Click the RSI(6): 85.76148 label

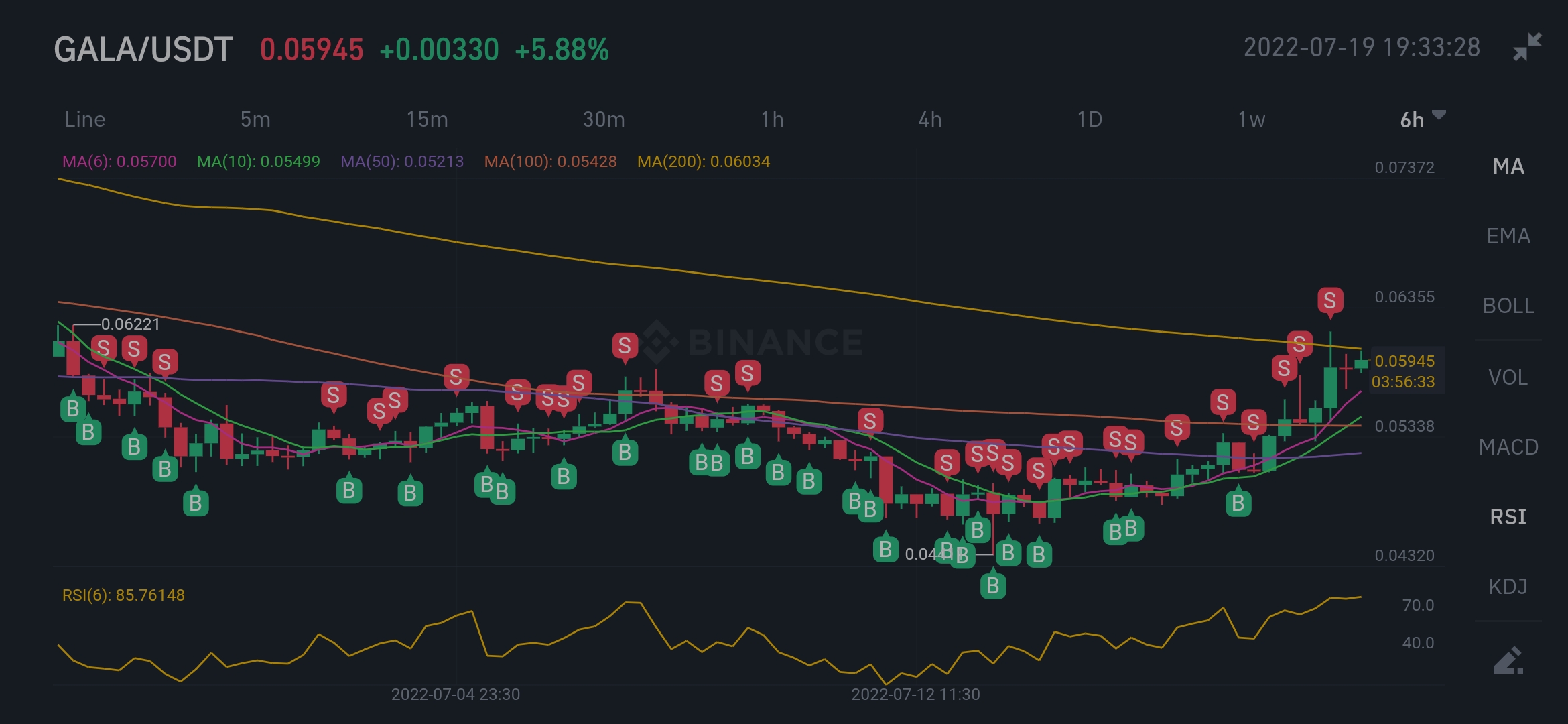tap(123, 595)
